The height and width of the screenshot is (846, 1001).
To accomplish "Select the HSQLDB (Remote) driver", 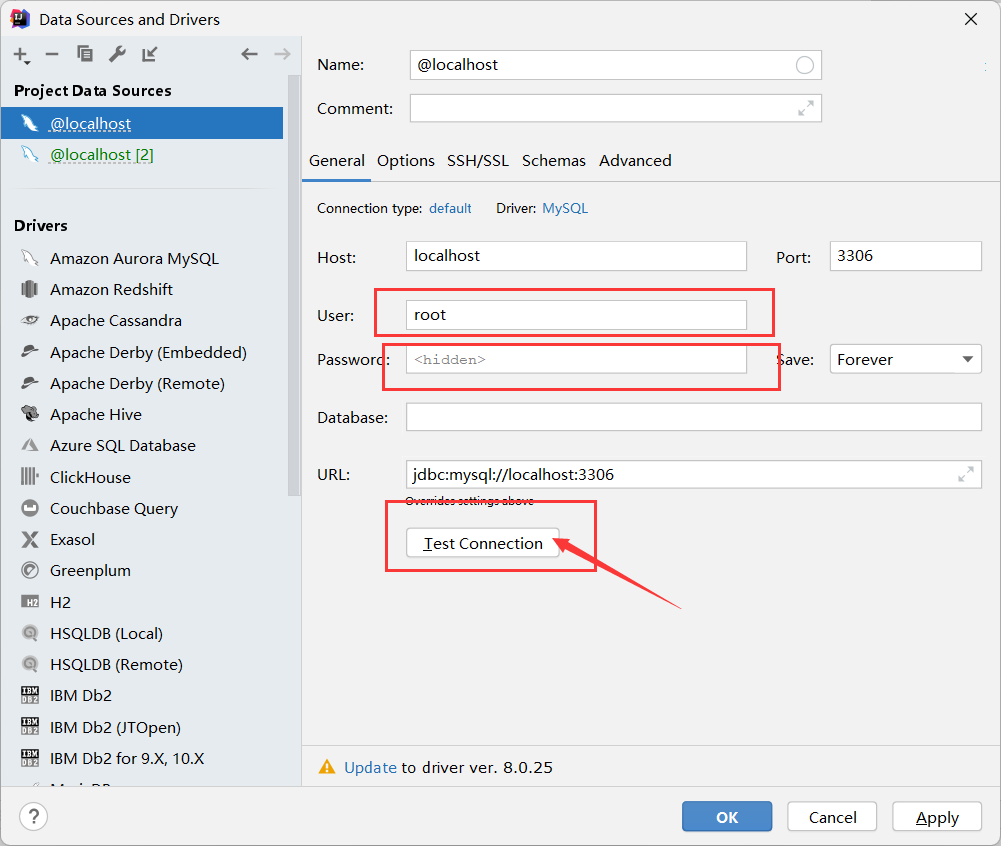I will click(116, 665).
